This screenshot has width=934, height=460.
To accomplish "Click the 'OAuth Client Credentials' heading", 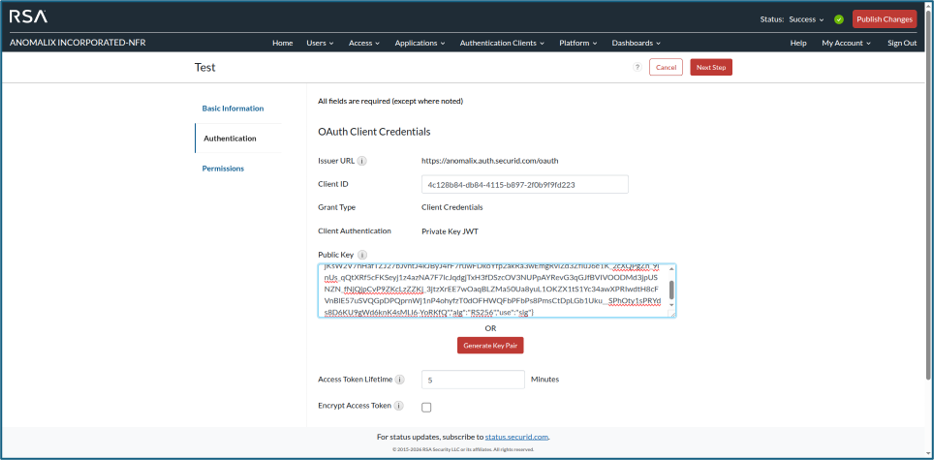I will pyautogui.click(x=374, y=132).
